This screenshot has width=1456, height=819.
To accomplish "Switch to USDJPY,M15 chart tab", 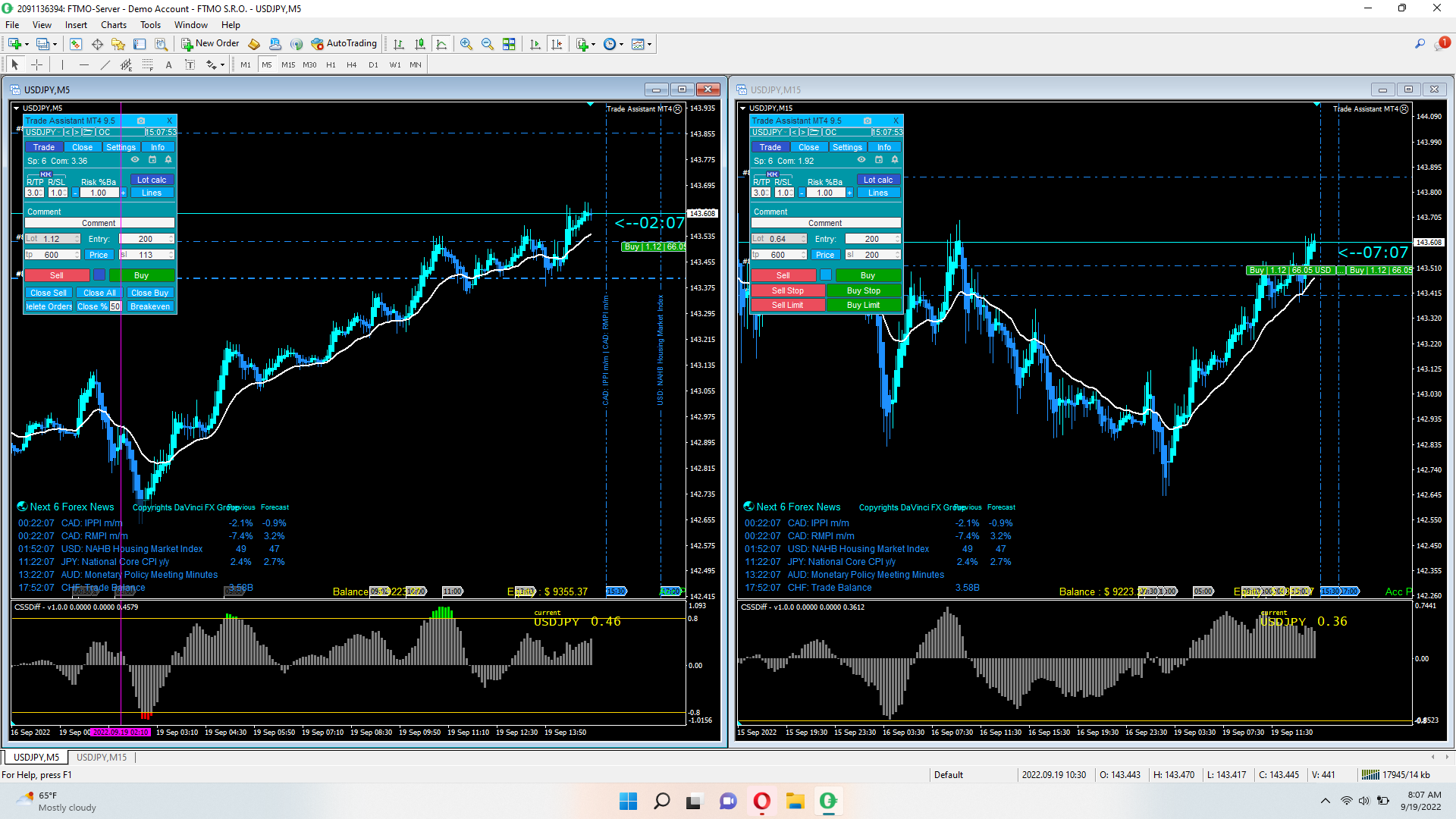I will click(x=102, y=758).
